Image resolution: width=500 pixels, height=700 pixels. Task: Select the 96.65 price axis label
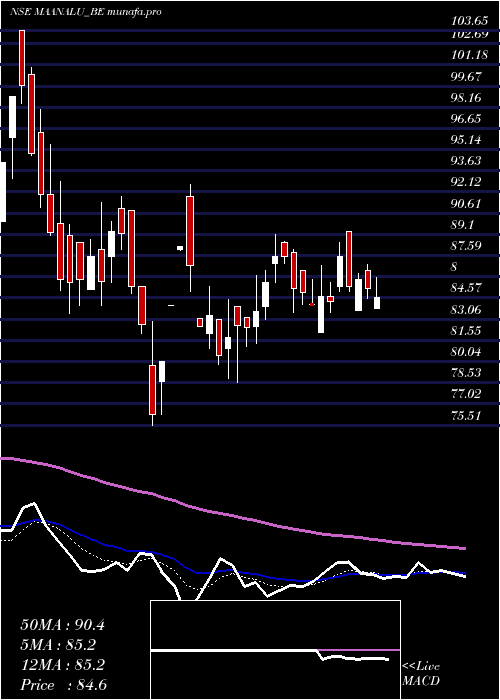point(466,119)
